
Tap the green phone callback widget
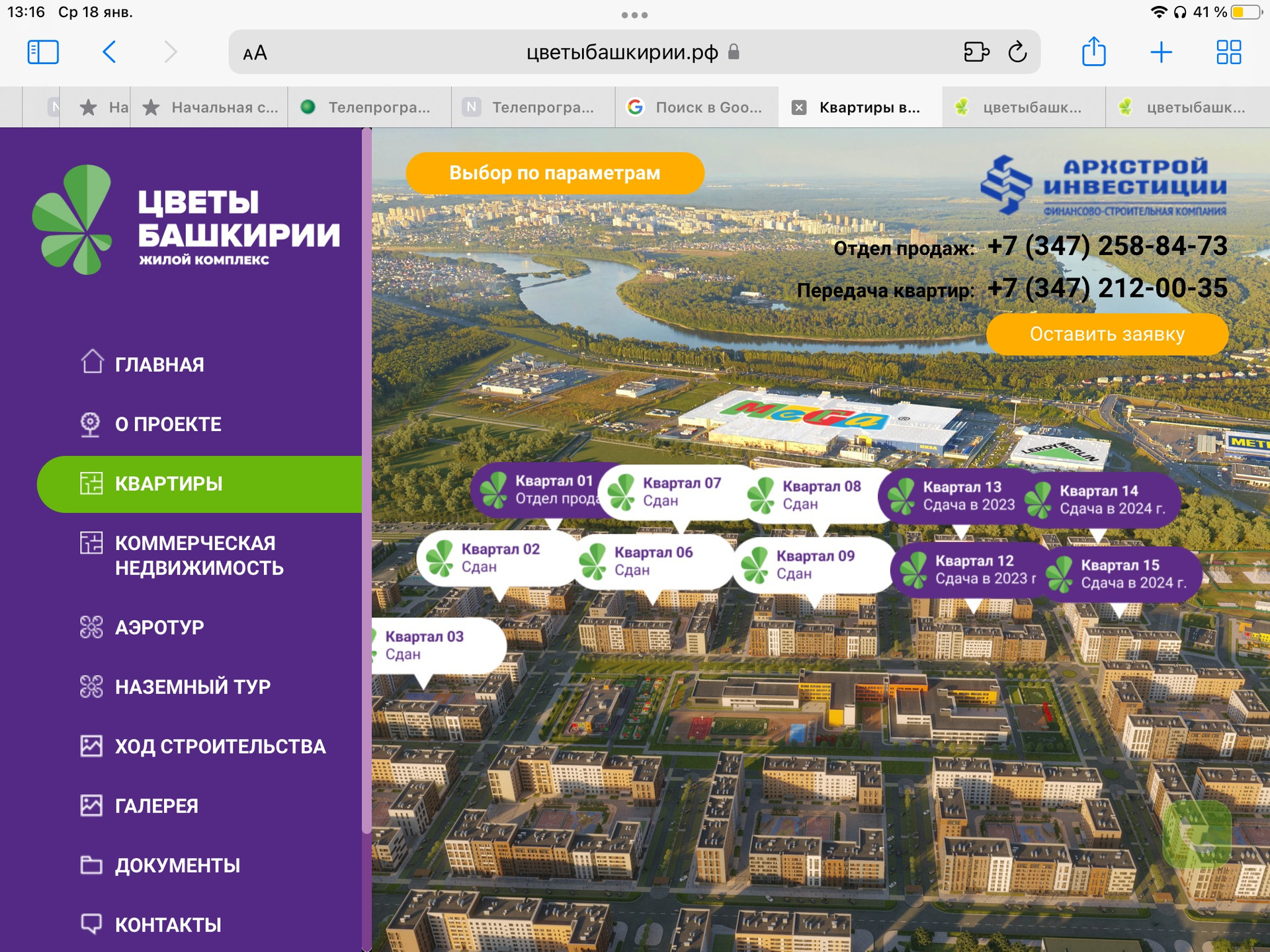click(x=1197, y=834)
